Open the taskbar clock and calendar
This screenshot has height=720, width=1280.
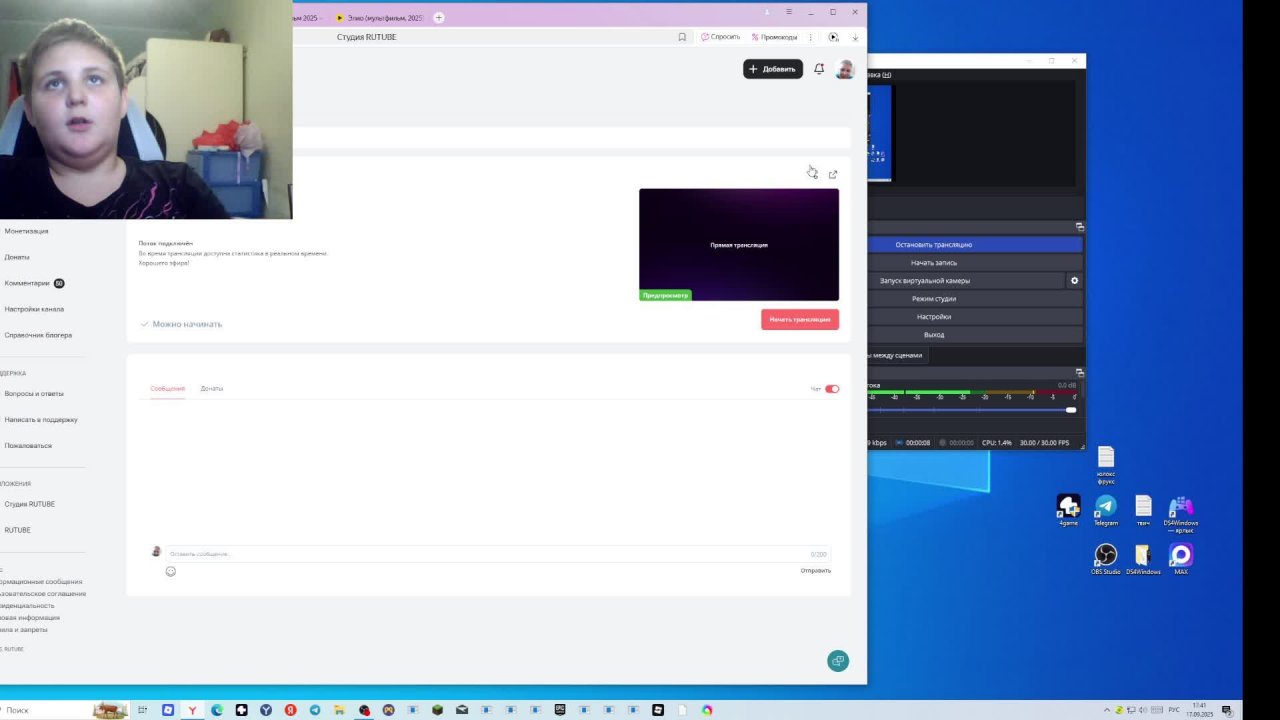tap(1200, 710)
